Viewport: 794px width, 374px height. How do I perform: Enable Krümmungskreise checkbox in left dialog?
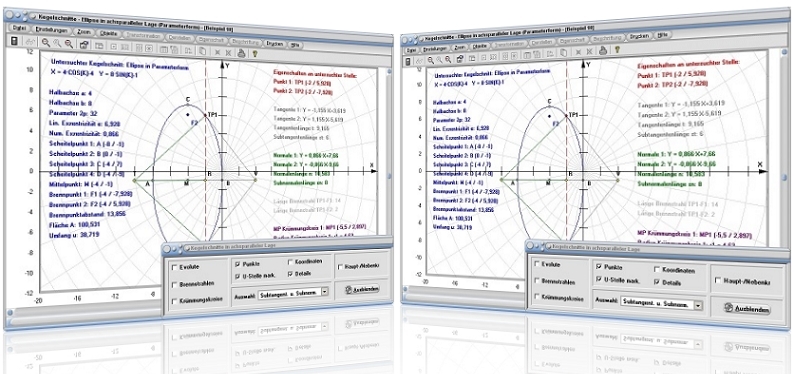click(x=175, y=301)
